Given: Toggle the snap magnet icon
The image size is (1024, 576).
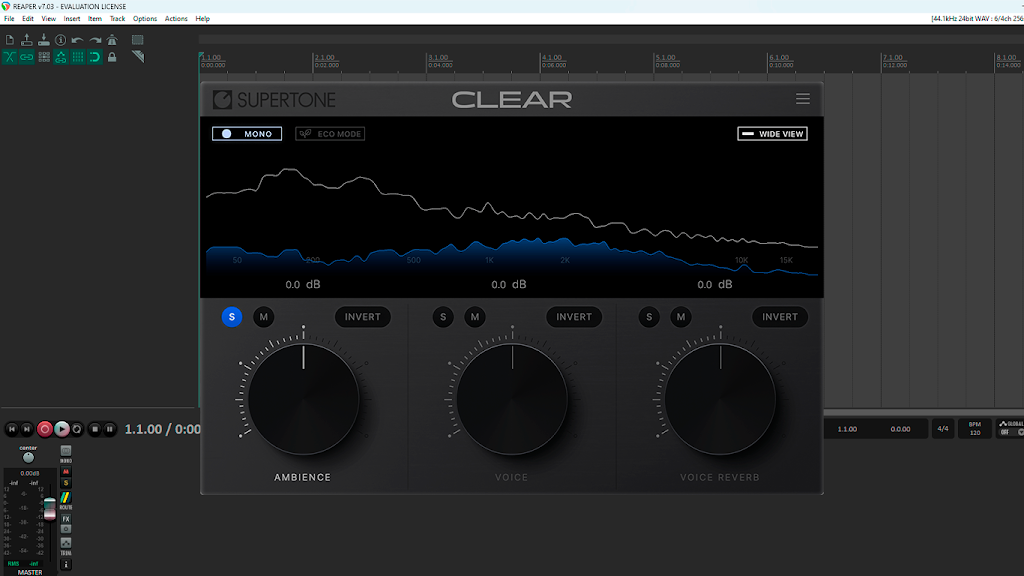Looking at the screenshot, I should (x=95, y=57).
